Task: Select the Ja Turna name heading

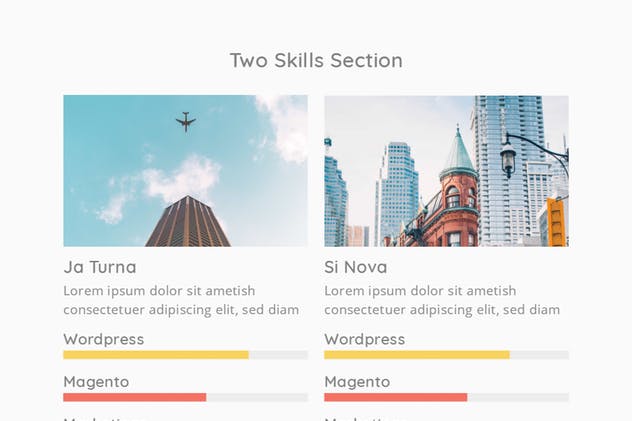Action: click(x=100, y=267)
